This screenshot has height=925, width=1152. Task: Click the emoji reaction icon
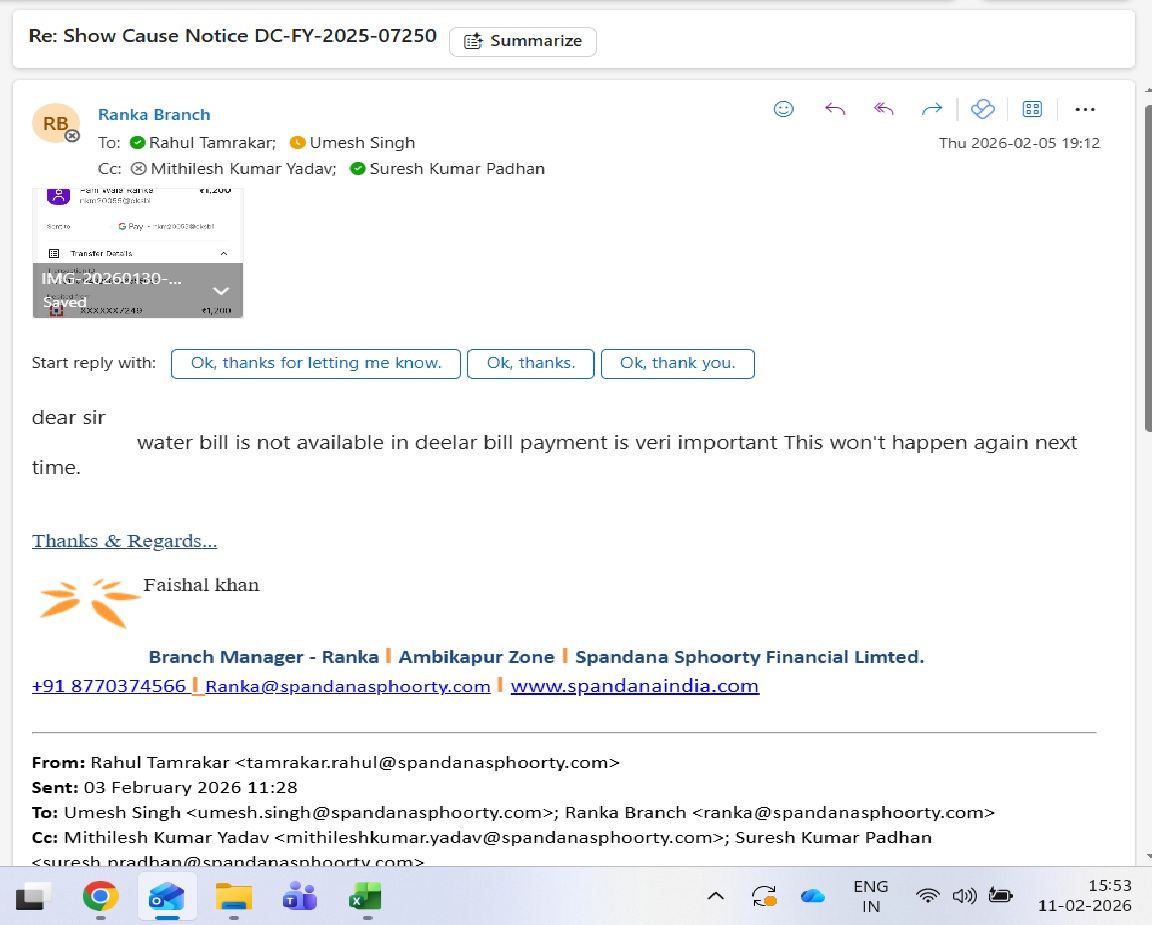pyautogui.click(x=784, y=109)
